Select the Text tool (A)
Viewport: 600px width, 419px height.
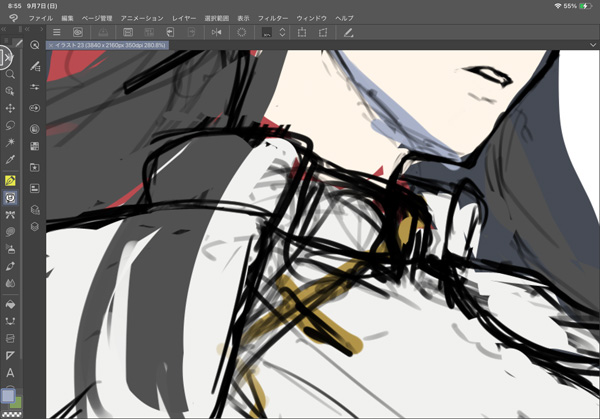pyautogui.click(x=11, y=373)
